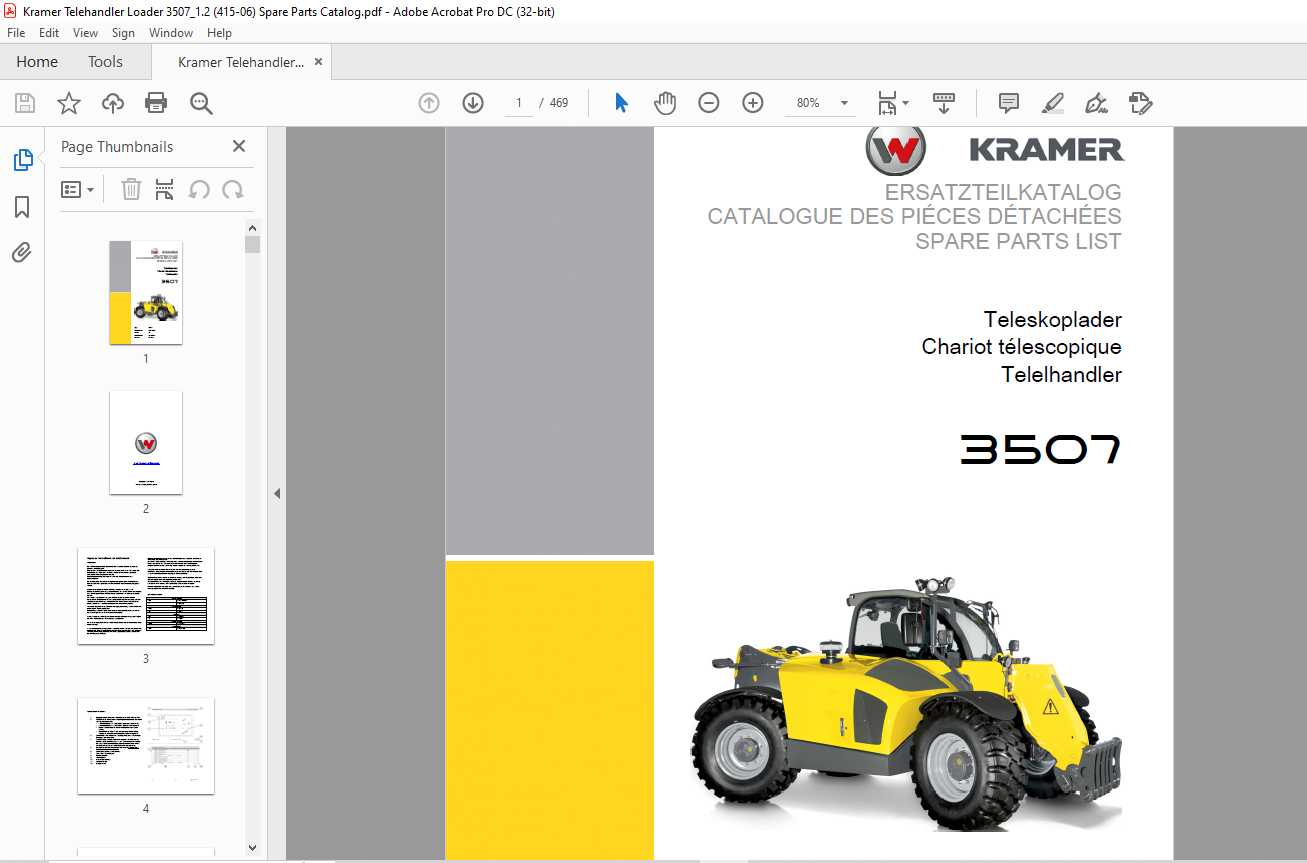
Task: Print the document using printer icon
Action: point(156,103)
